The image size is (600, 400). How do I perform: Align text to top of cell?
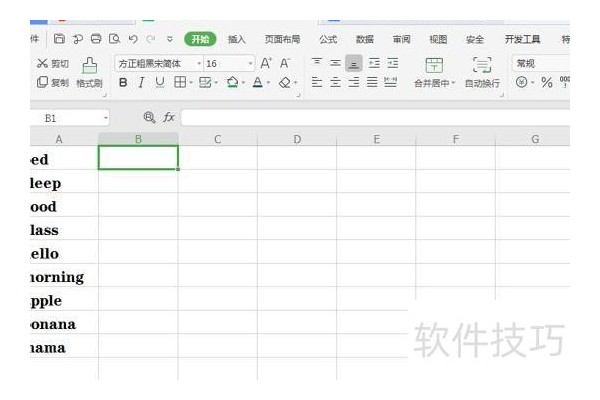(316, 62)
